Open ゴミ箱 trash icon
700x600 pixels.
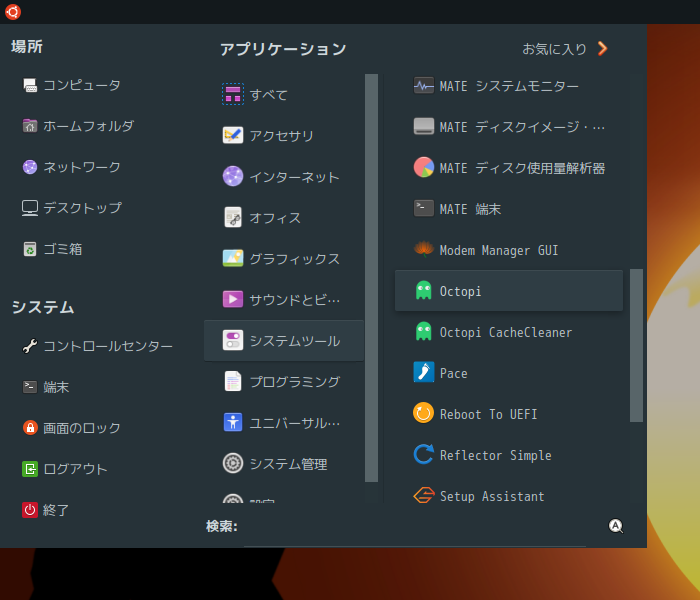[x=30, y=249]
